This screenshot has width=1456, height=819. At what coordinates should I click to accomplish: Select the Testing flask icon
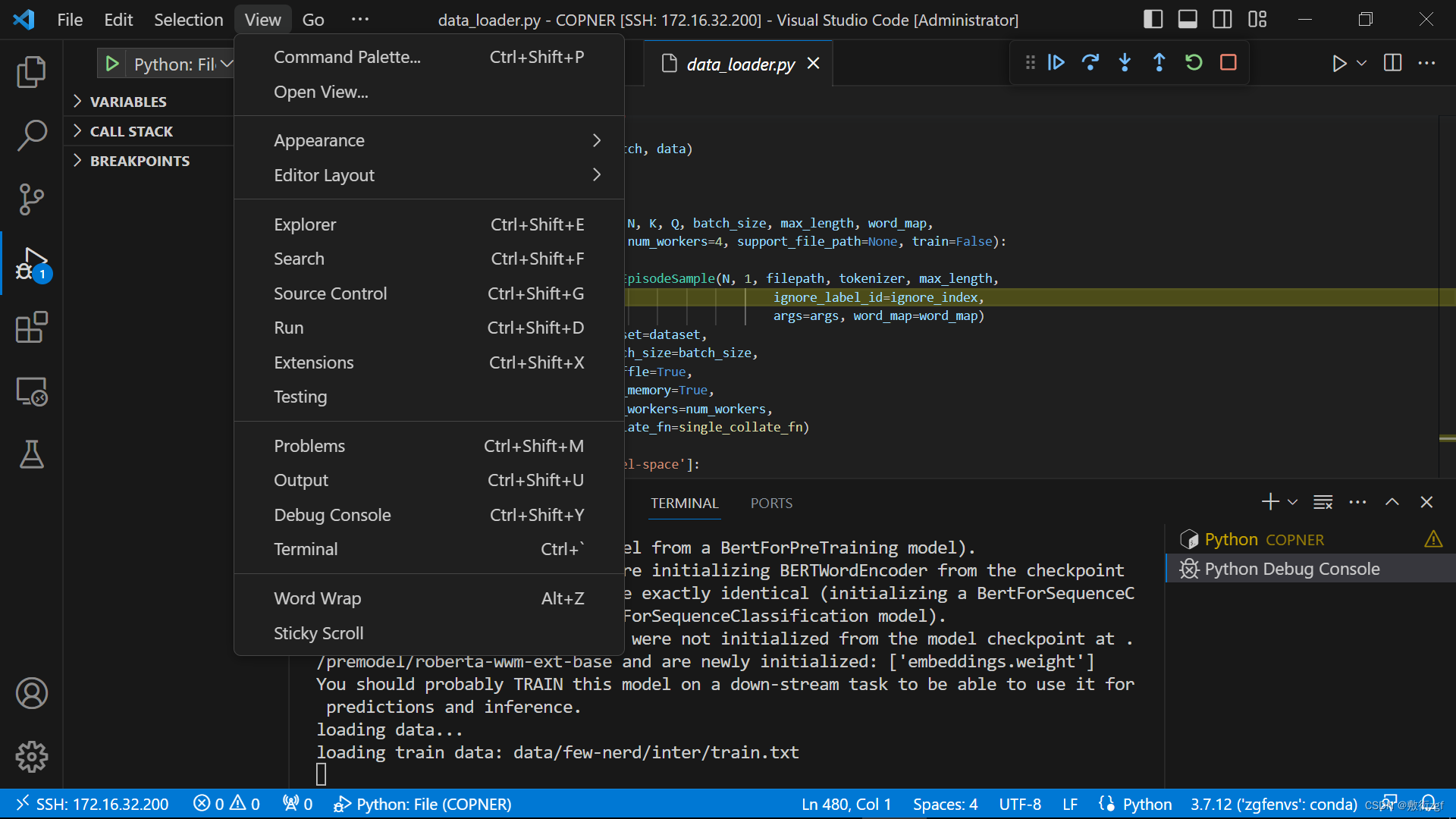[31, 454]
